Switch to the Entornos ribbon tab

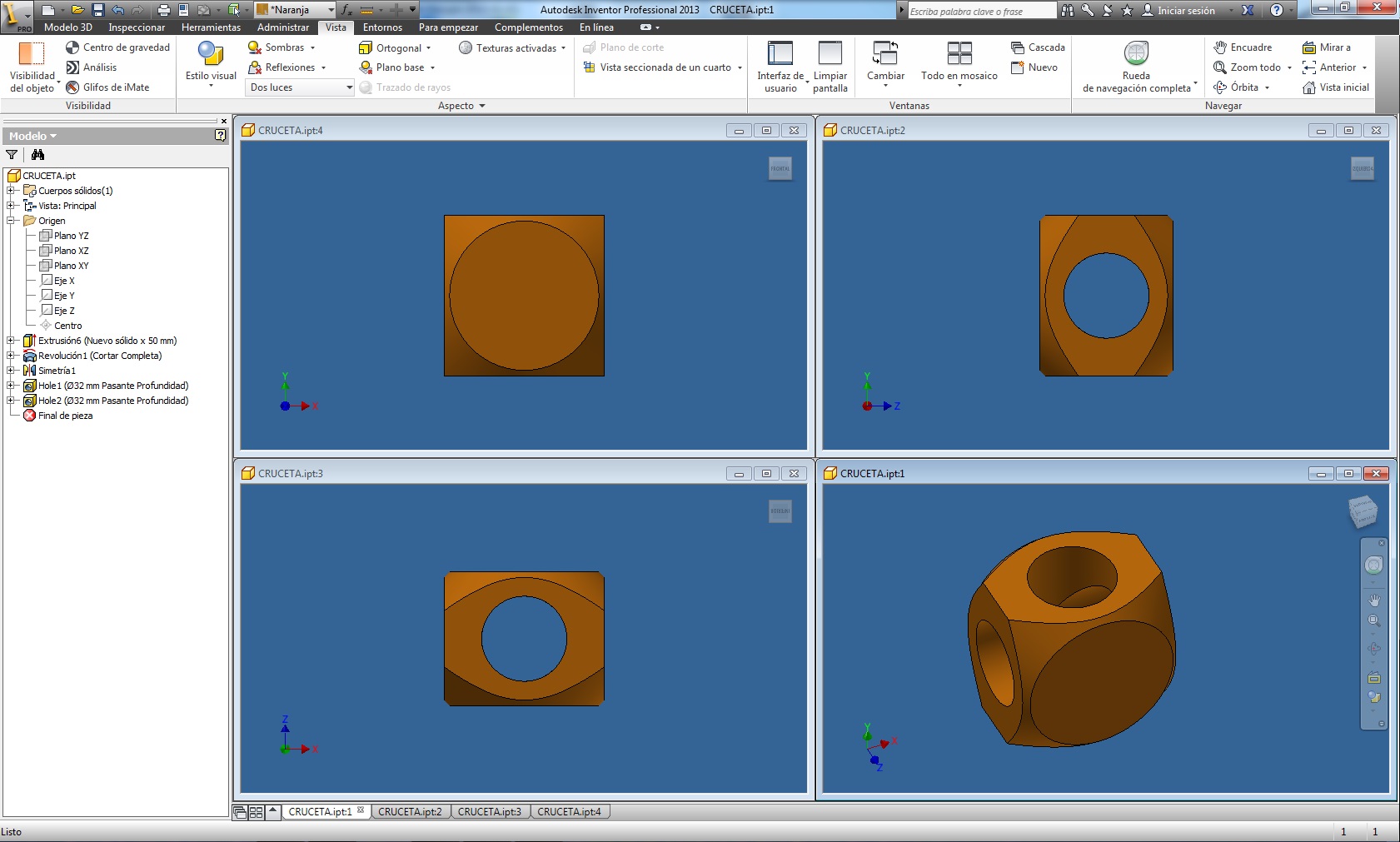tap(382, 27)
